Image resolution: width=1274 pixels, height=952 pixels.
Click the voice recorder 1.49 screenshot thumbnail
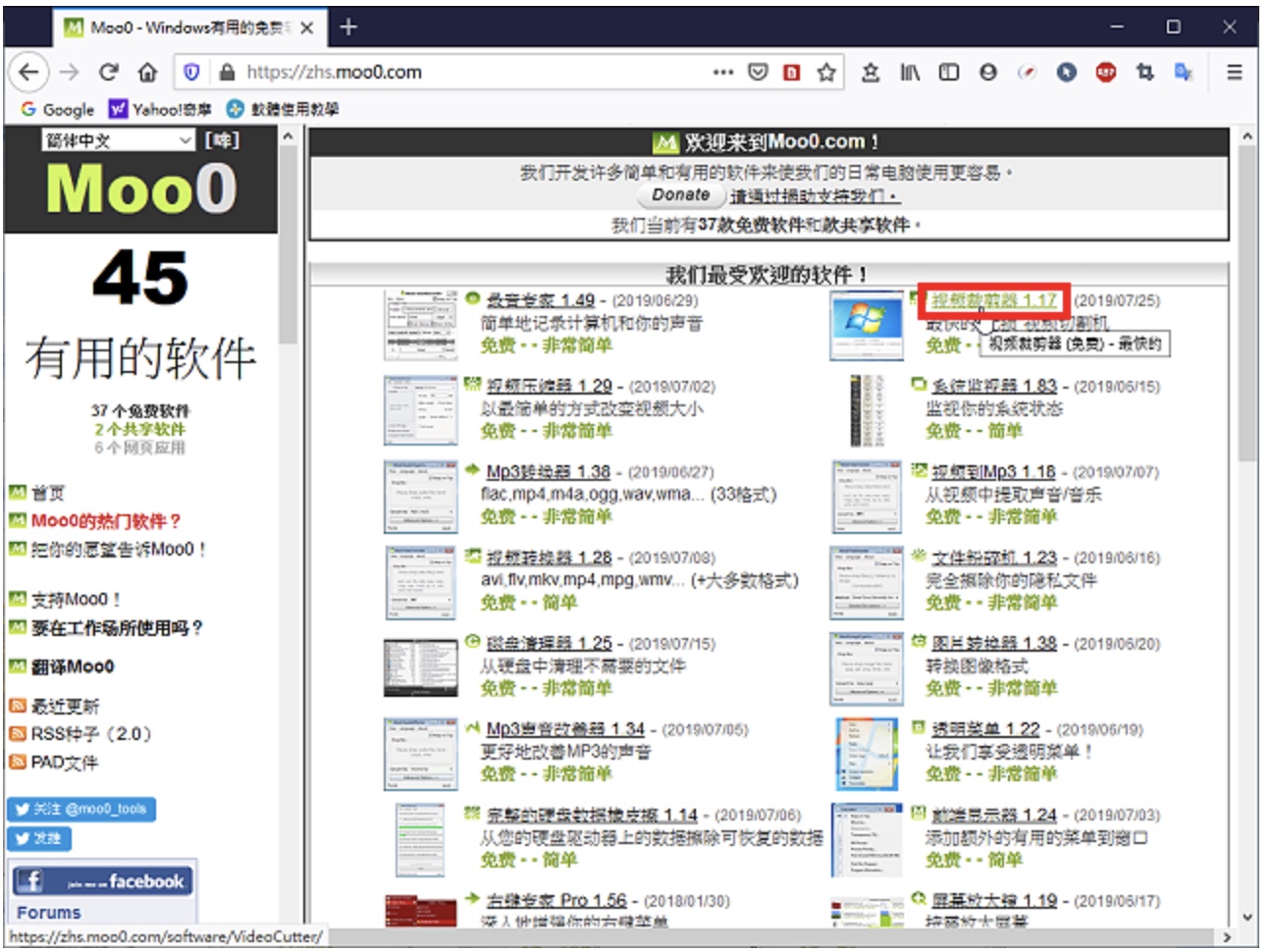click(x=421, y=325)
